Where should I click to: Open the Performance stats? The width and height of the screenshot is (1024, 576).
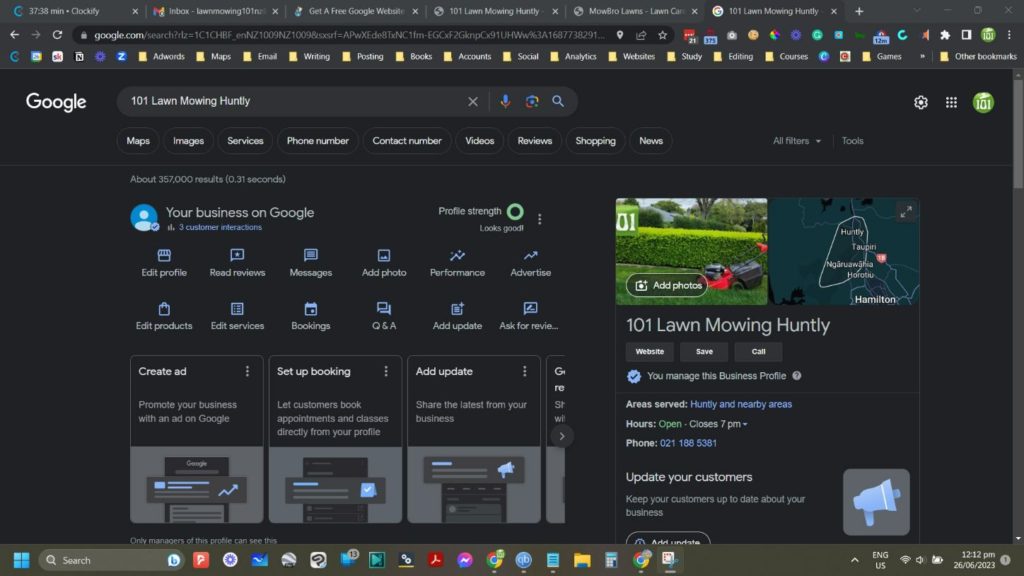[457, 263]
